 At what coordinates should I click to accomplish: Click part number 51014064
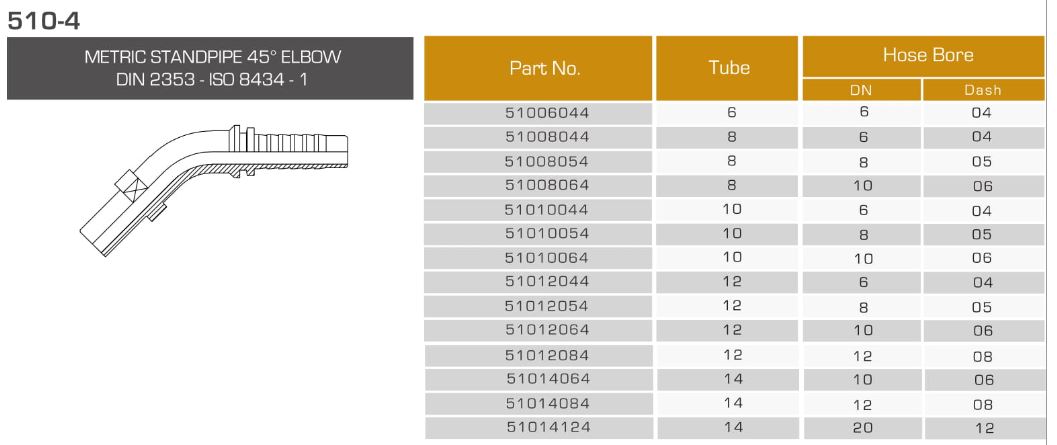point(547,379)
